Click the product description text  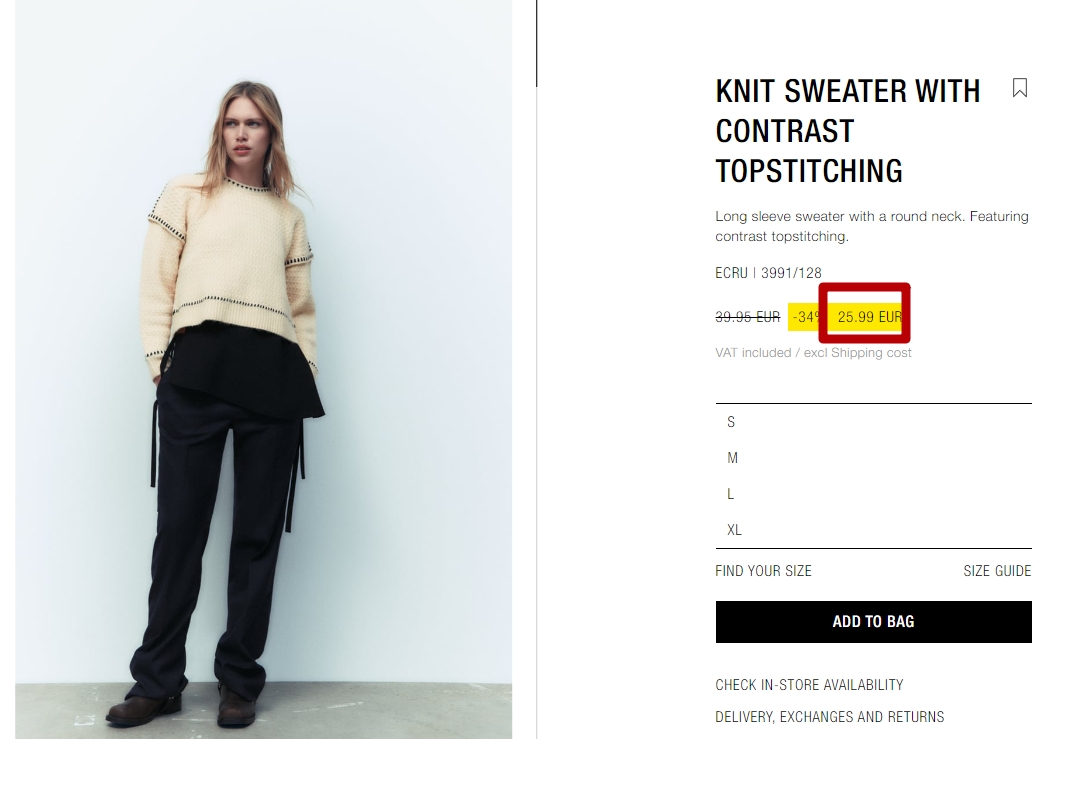tap(872, 226)
